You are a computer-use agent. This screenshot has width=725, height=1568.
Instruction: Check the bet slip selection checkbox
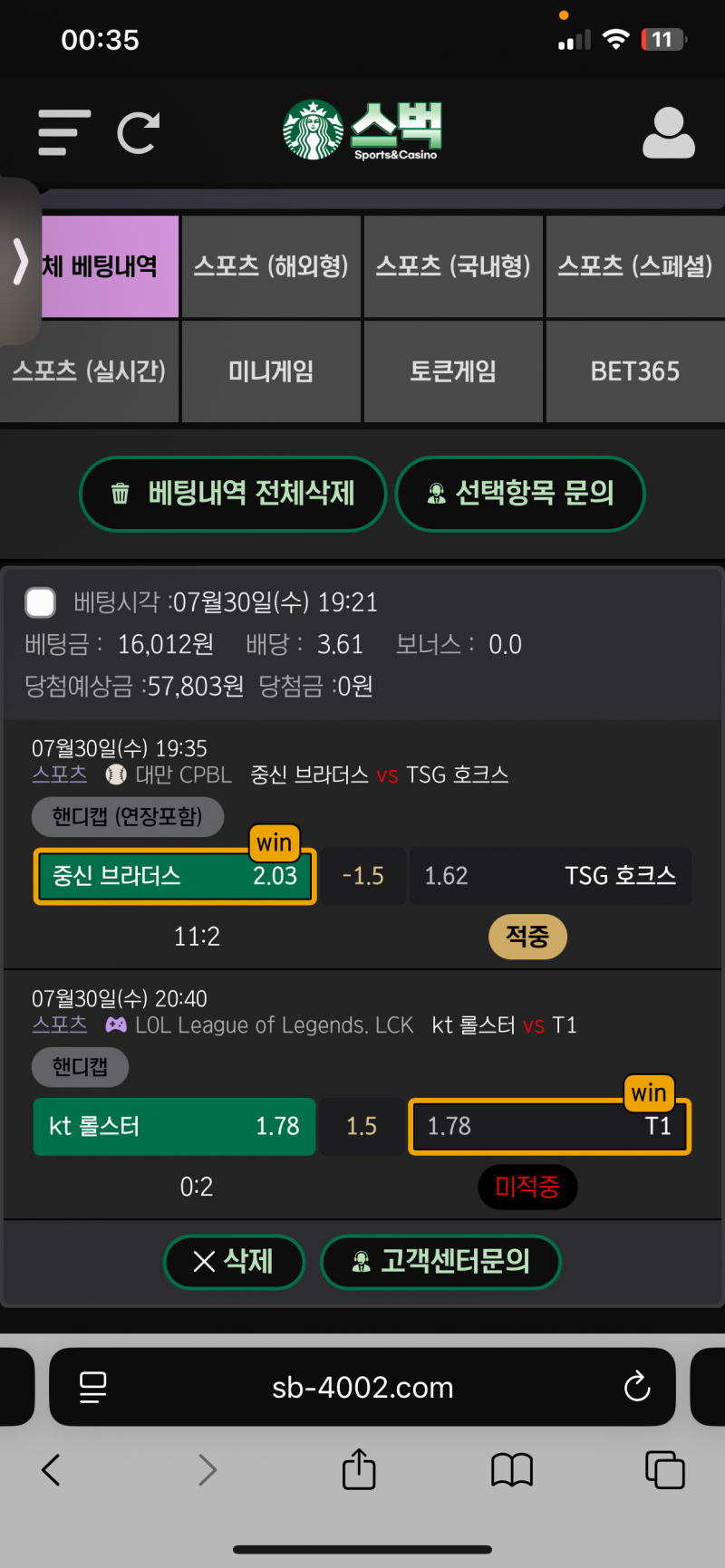pyautogui.click(x=41, y=602)
